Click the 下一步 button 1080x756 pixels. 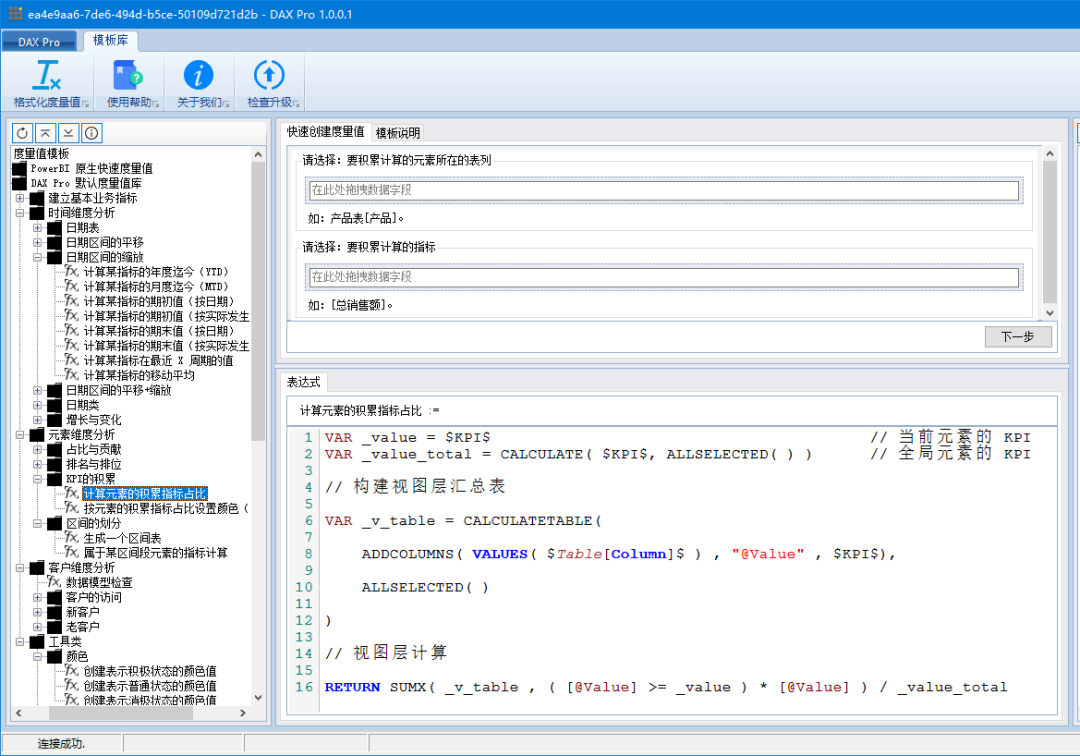click(1017, 337)
